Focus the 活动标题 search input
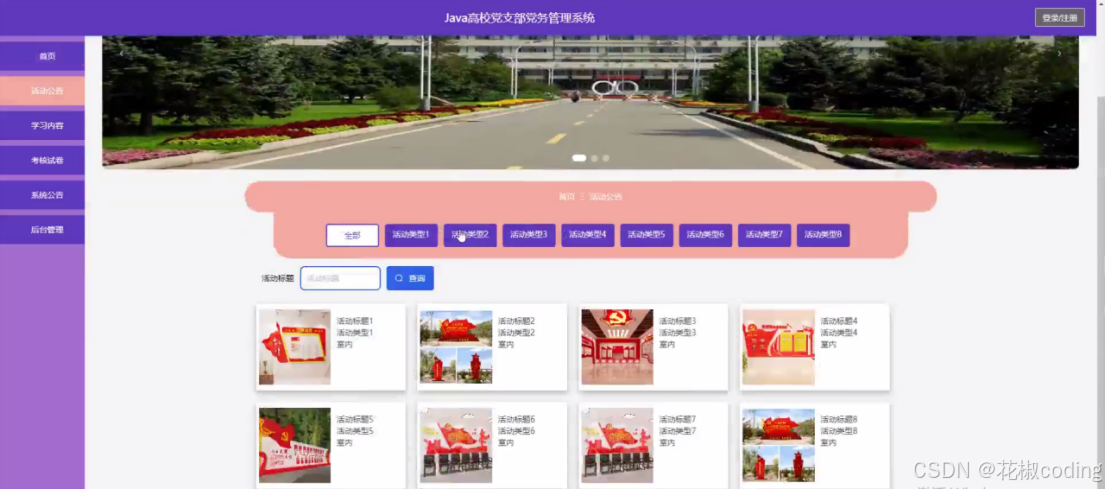 341,278
